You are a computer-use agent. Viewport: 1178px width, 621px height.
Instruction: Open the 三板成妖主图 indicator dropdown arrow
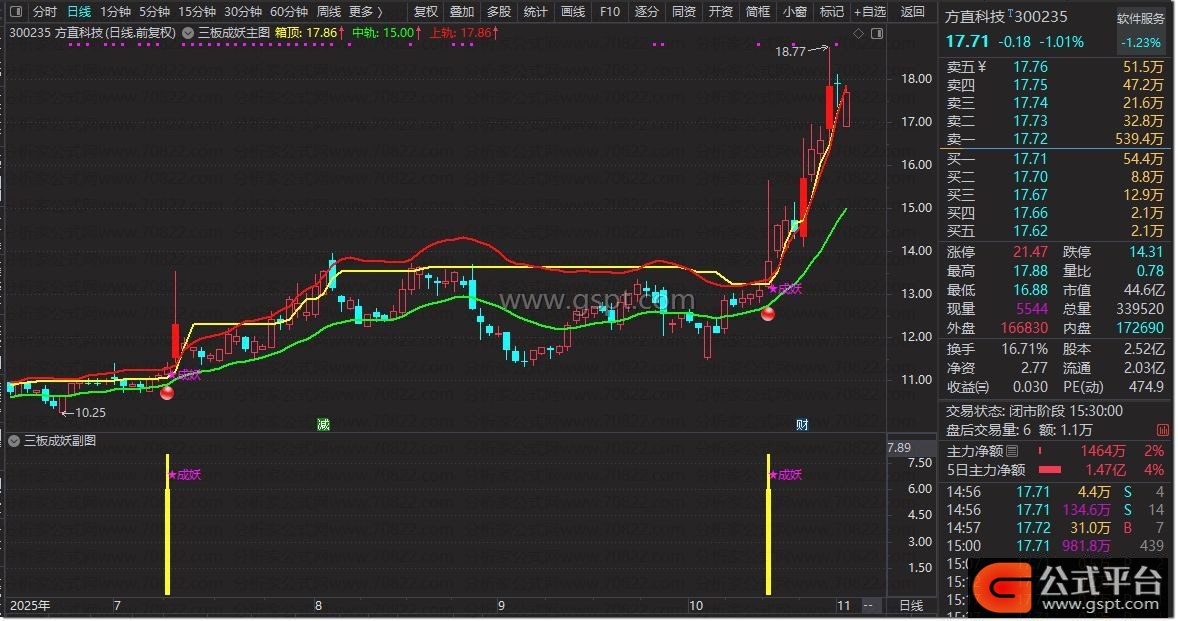tap(189, 33)
